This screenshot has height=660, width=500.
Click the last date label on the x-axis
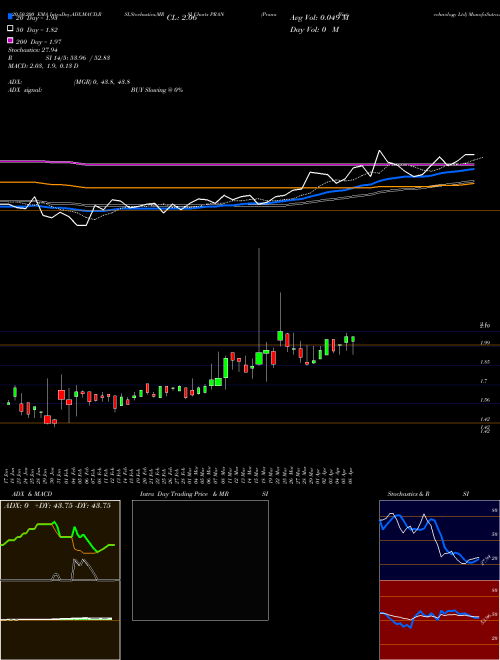[x=350, y=475]
